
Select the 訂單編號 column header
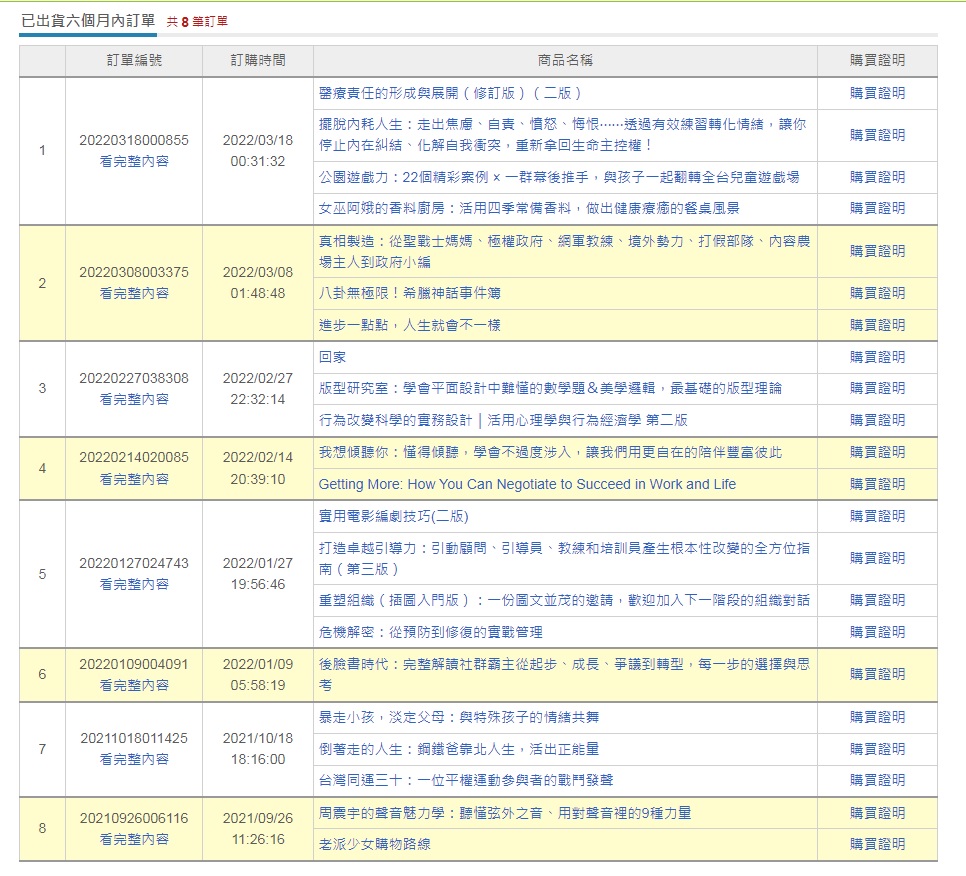pyautogui.click(x=134, y=60)
